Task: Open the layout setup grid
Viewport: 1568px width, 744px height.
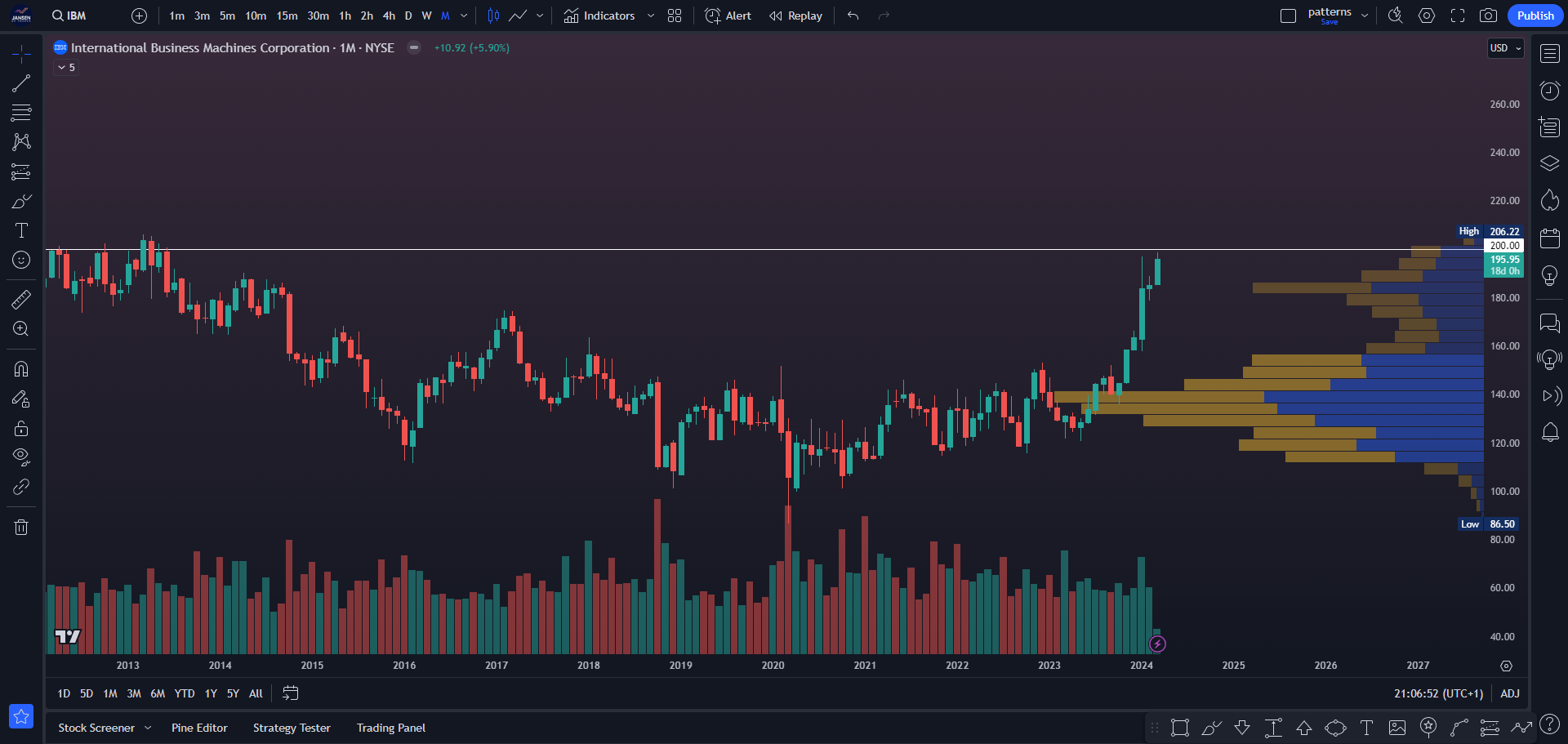Action: [x=675, y=16]
